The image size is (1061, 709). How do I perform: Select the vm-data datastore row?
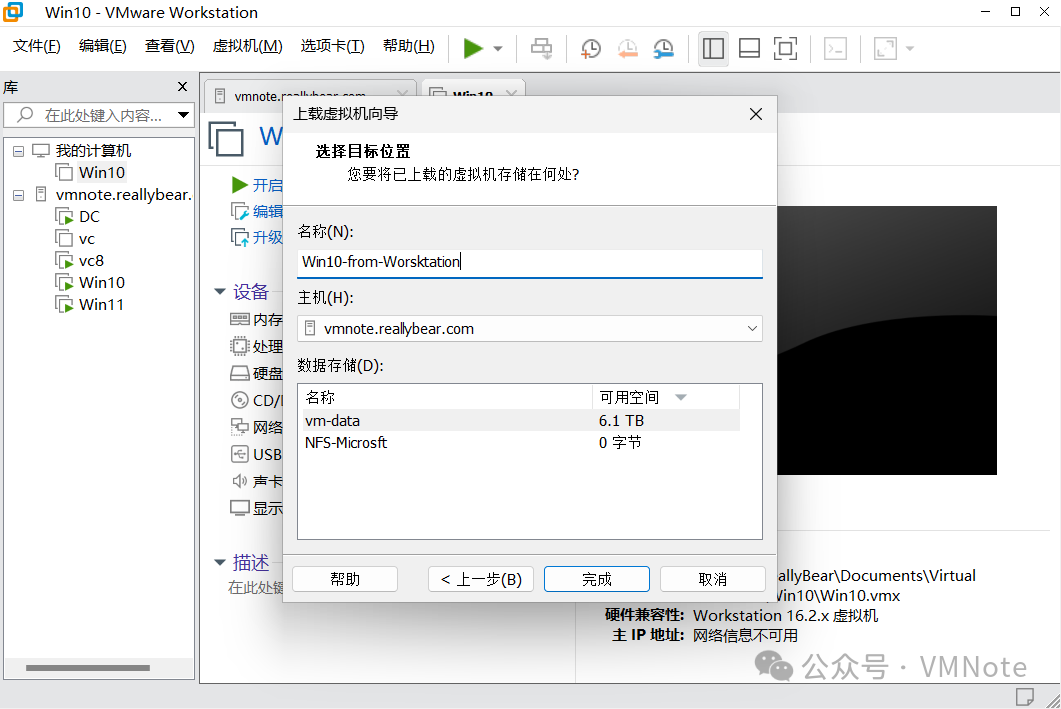tap(521, 421)
